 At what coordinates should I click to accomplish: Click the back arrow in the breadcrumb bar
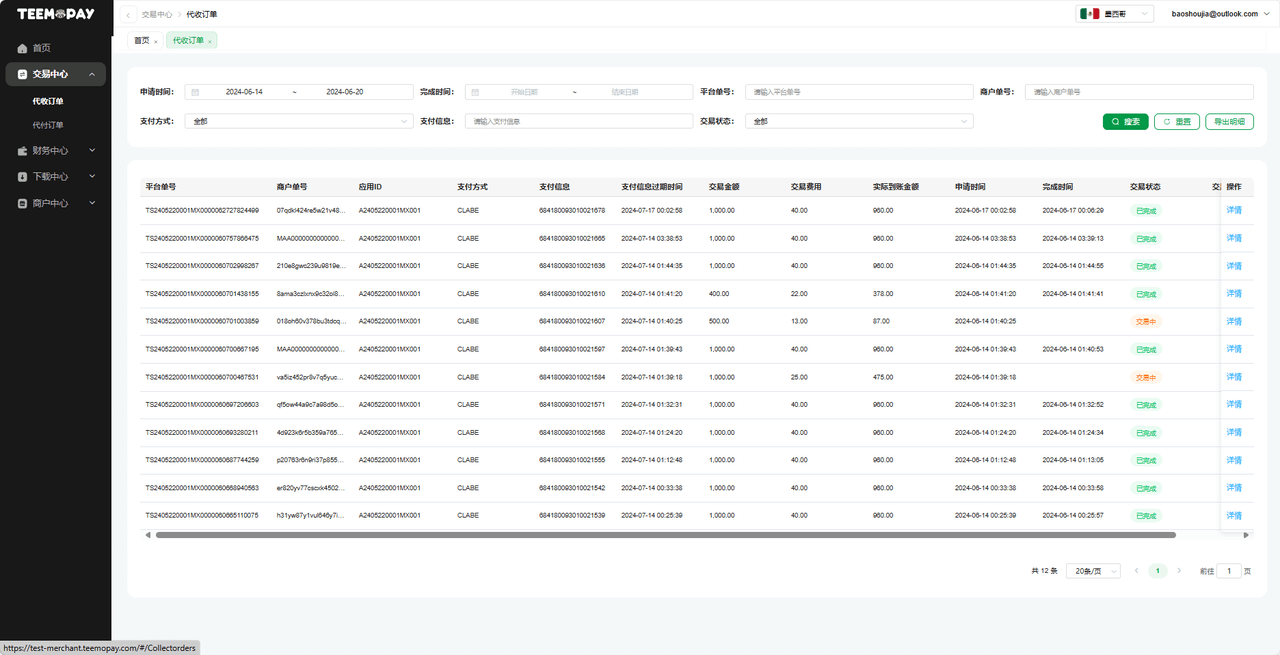pos(129,15)
